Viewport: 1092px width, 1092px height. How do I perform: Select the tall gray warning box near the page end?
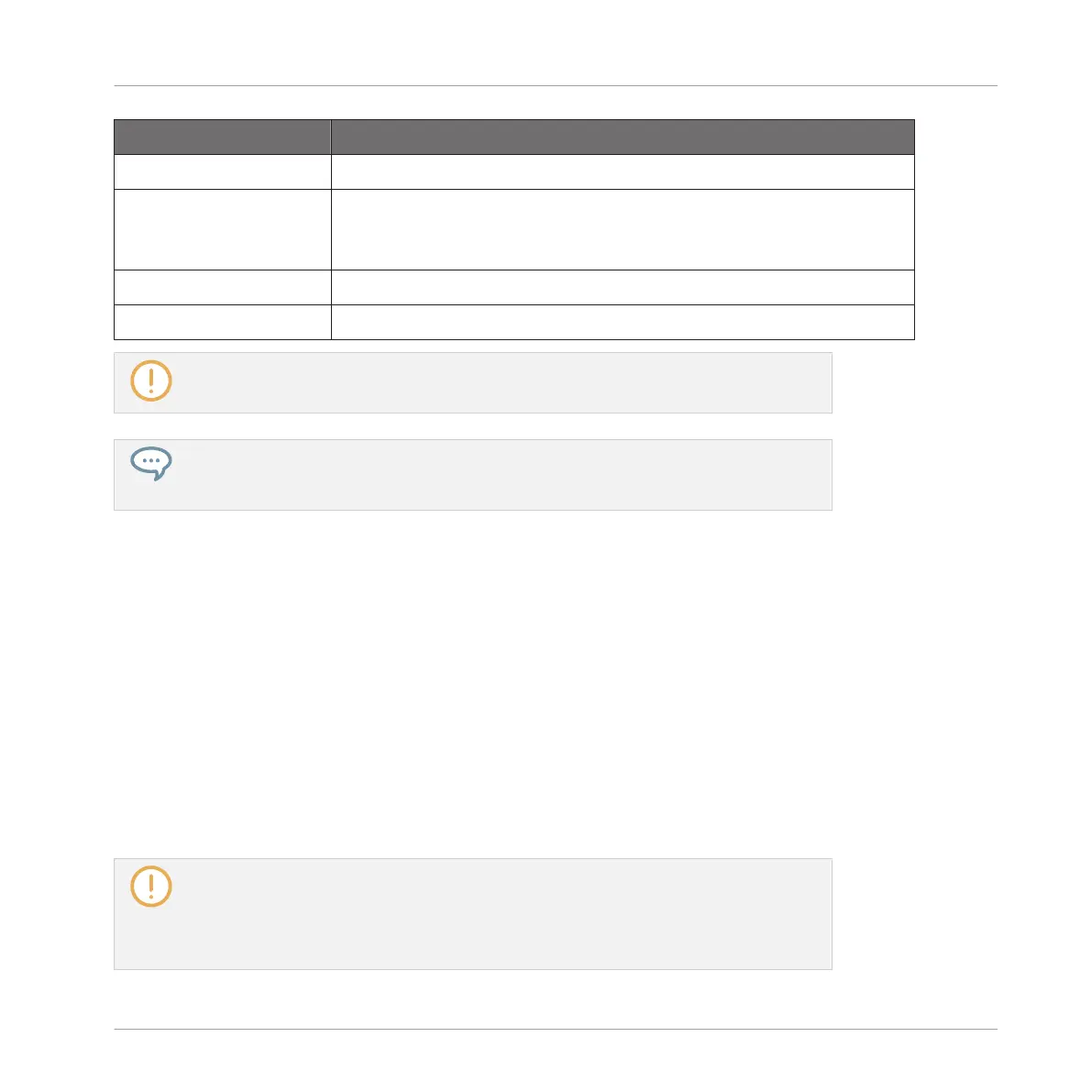[473, 914]
